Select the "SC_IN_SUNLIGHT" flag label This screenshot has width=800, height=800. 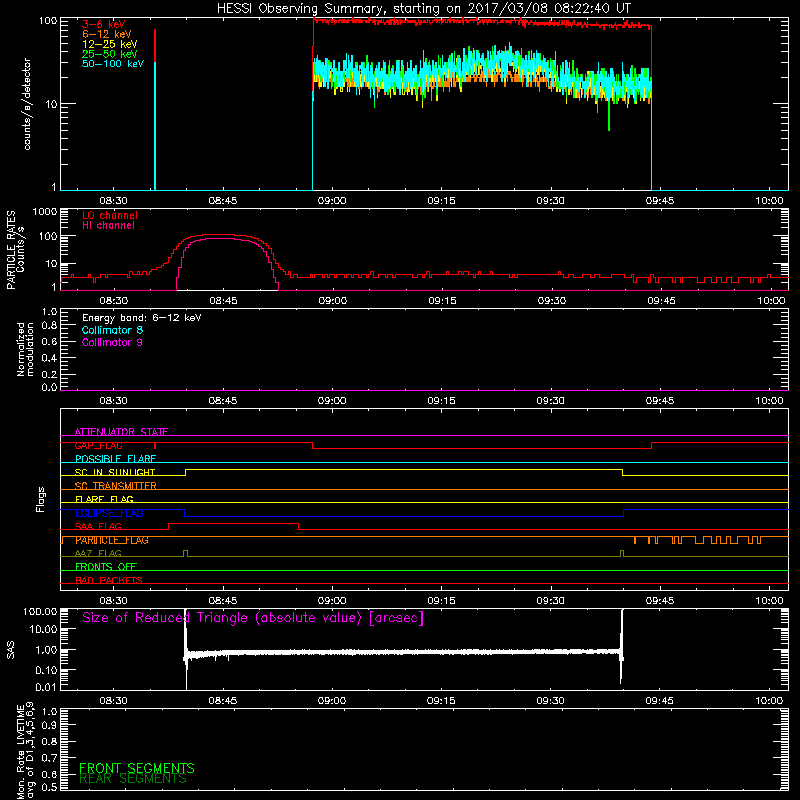(x=115, y=472)
